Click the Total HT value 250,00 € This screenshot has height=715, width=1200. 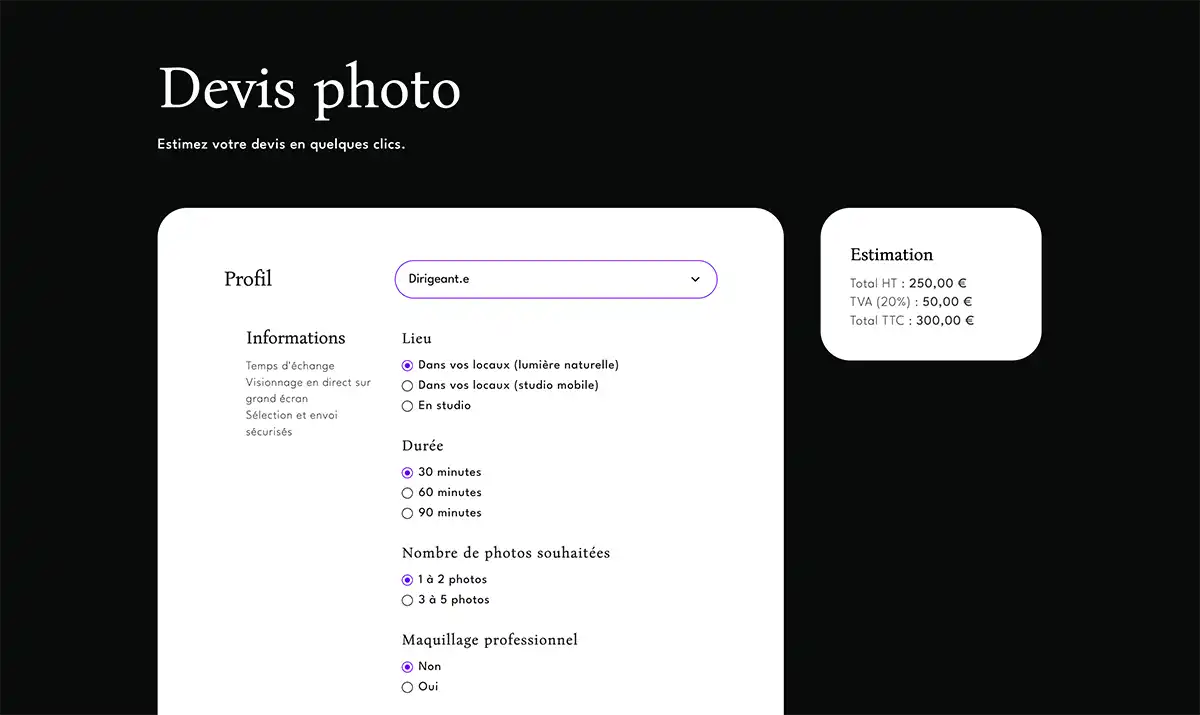[x=938, y=284]
